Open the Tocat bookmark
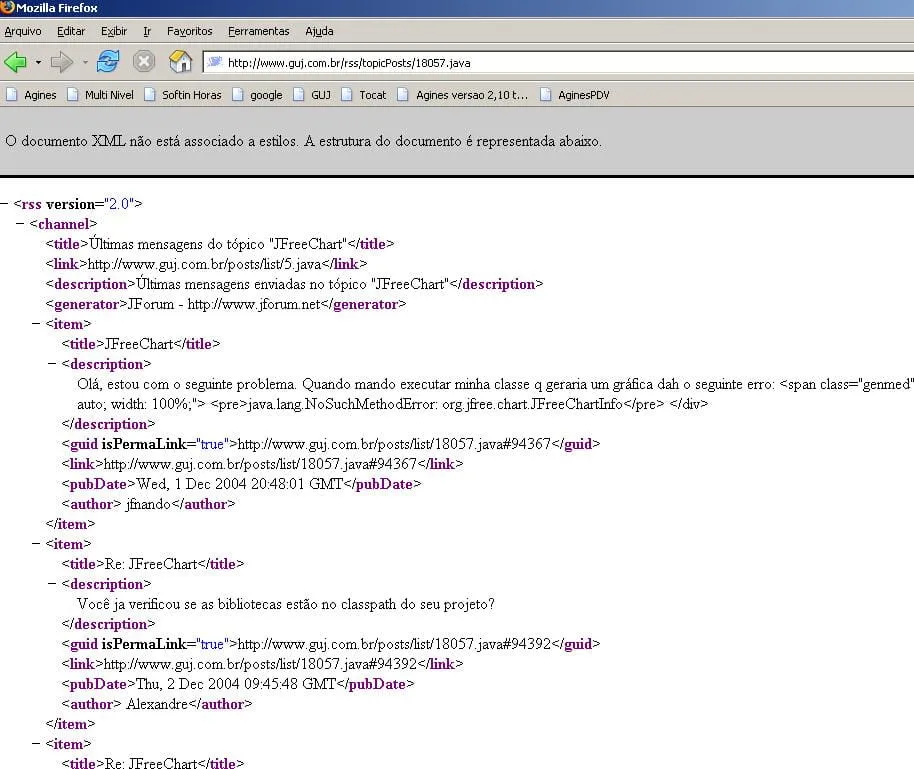Image resolution: width=914 pixels, height=769 pixels. click(363, 95)
